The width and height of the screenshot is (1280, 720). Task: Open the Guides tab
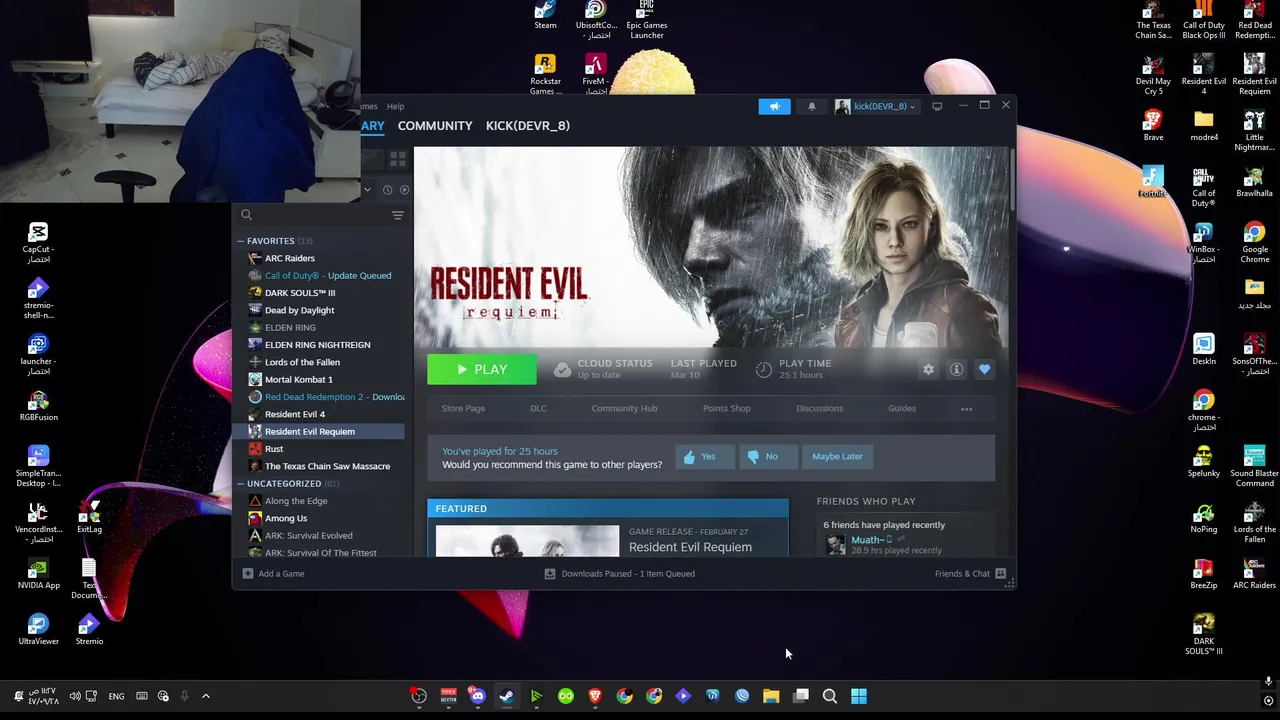tap(902, 409)
